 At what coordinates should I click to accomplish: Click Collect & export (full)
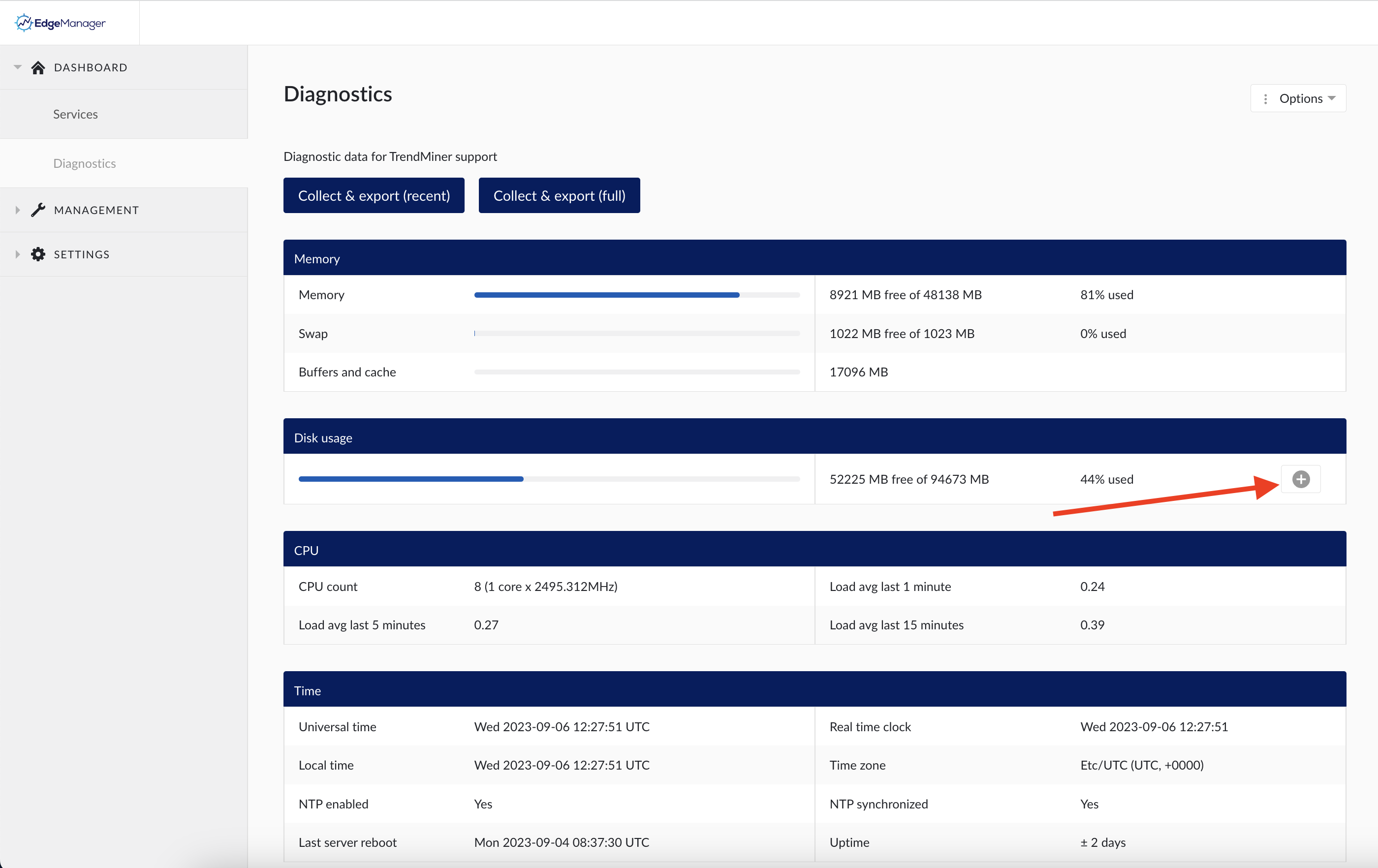(x=559, y=195)
